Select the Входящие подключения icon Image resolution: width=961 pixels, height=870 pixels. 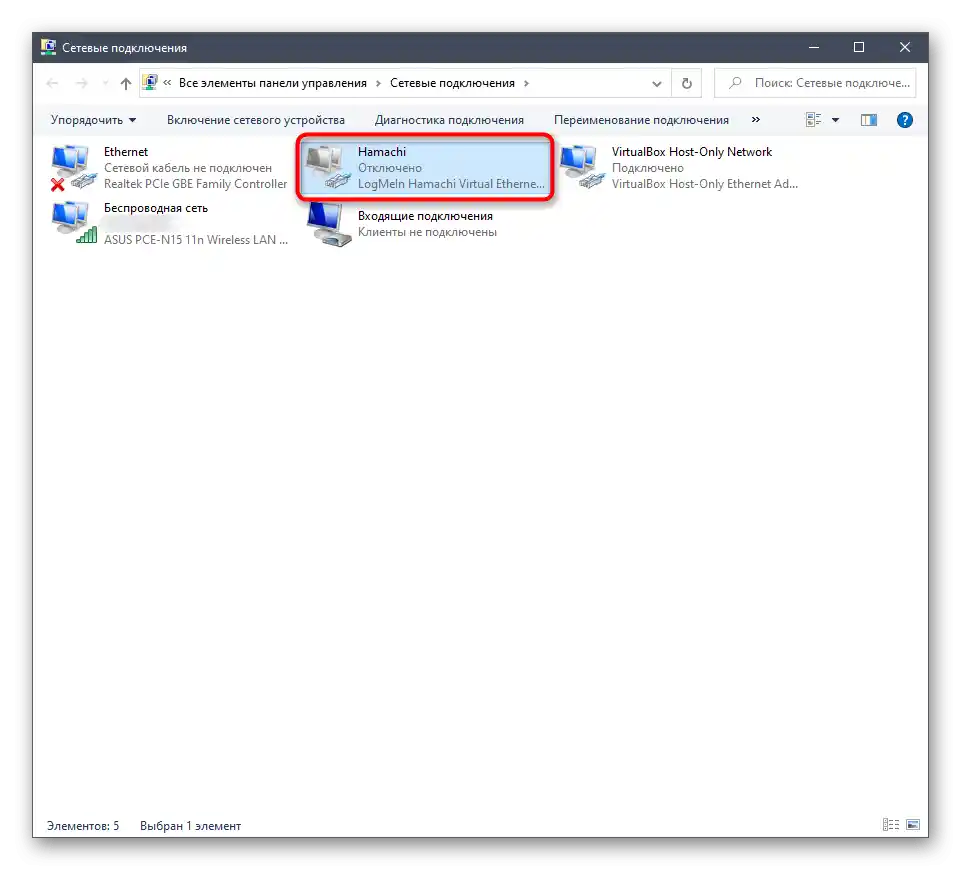click(329, 224)
